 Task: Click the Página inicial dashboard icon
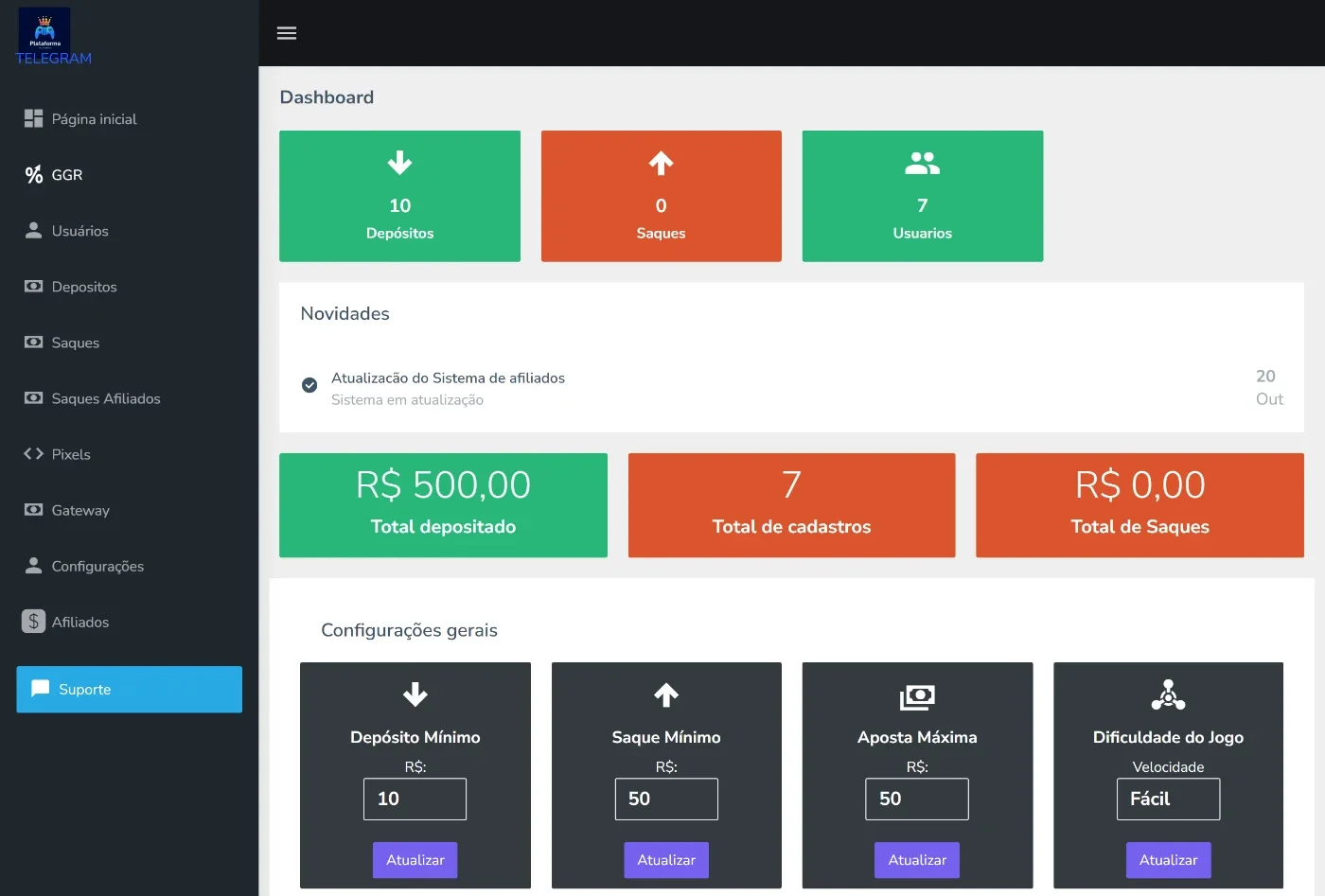pyautogui.click(x=33, y=118)
